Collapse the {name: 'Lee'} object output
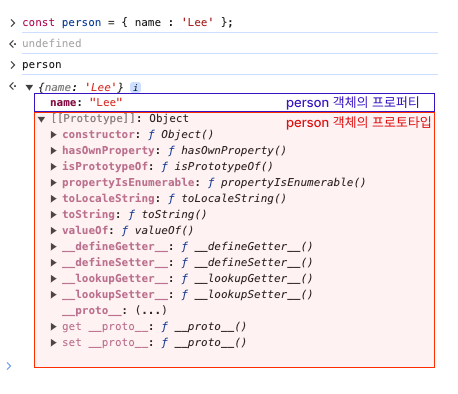Screen dimensions: 458x394 [x=29, y=88]
